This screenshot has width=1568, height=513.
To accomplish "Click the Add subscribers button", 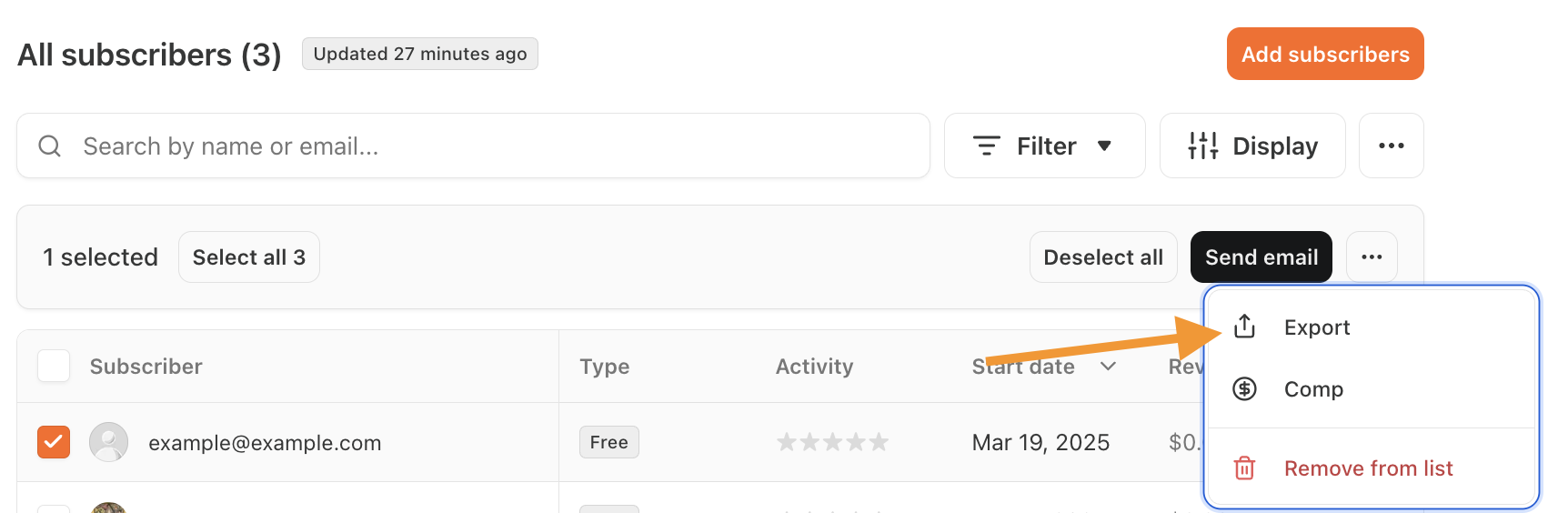I will 1324,54.
